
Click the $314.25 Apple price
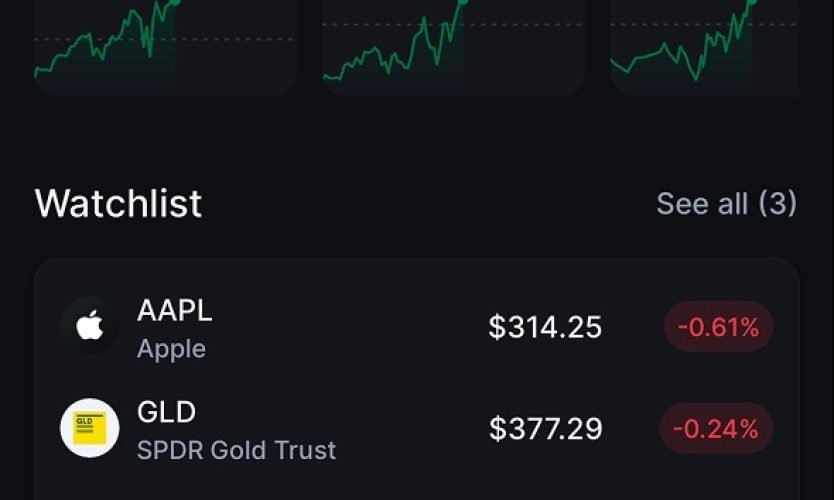[x=545, y=327]
